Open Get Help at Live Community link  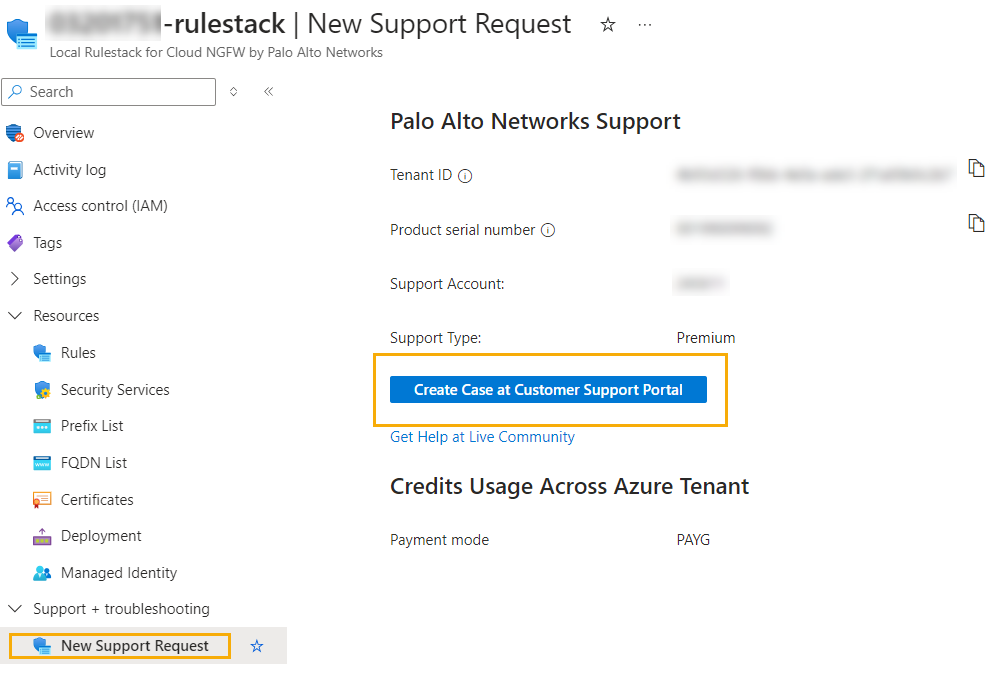coord(482,437)
